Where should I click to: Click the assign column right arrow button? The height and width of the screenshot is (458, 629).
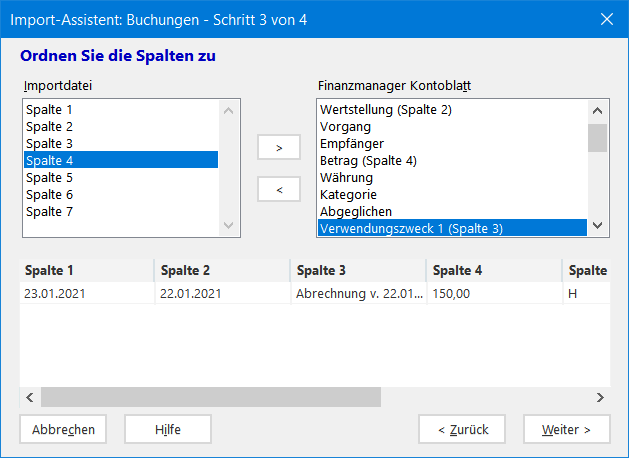pos(279,147)
